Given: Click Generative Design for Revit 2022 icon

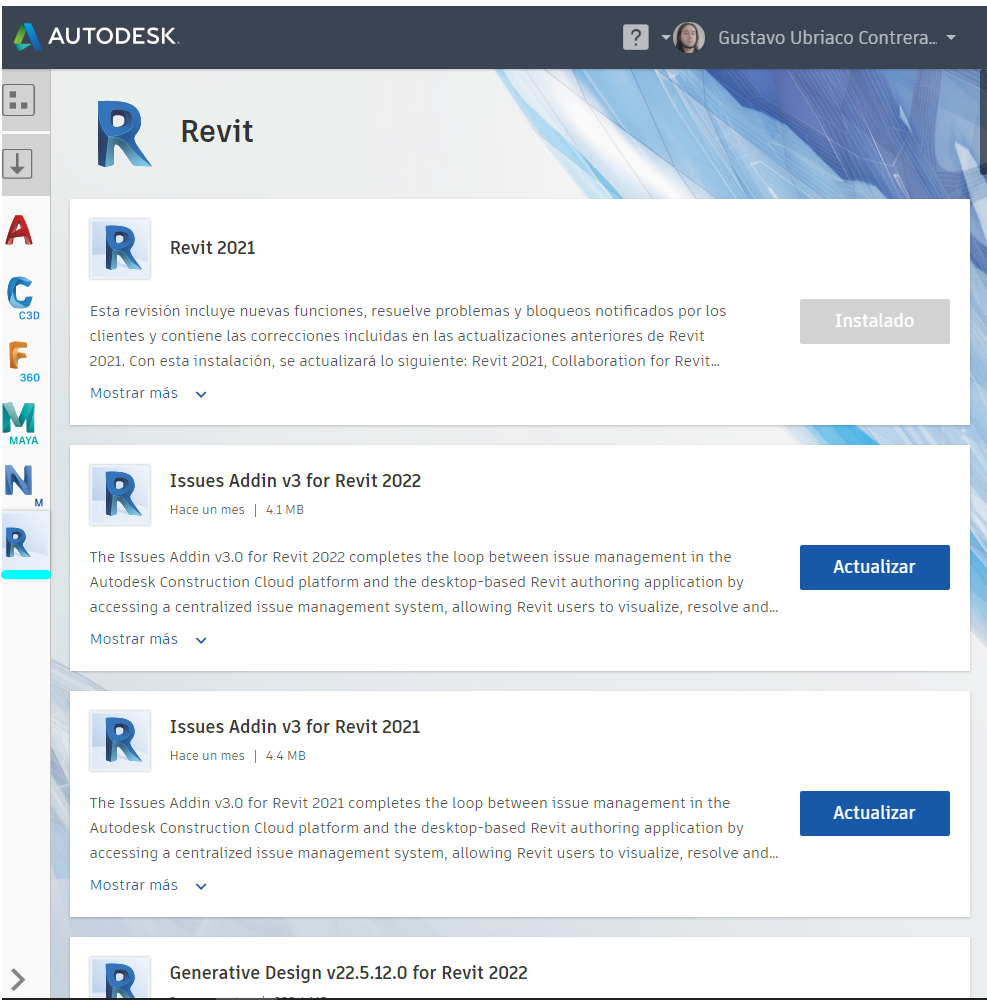Looking at the screenshot, I should pos(120,977).
